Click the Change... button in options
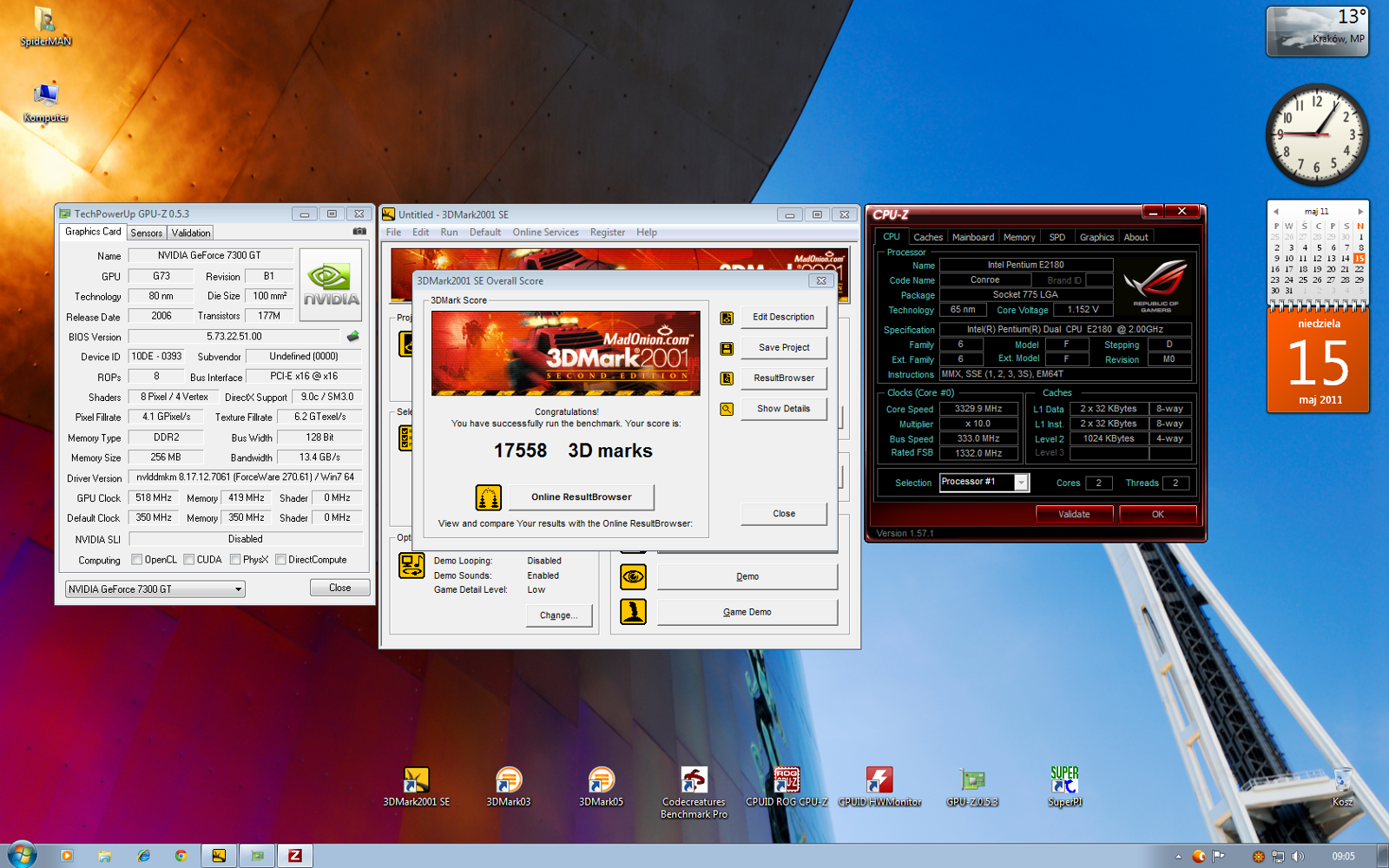 tap(558, 615)
